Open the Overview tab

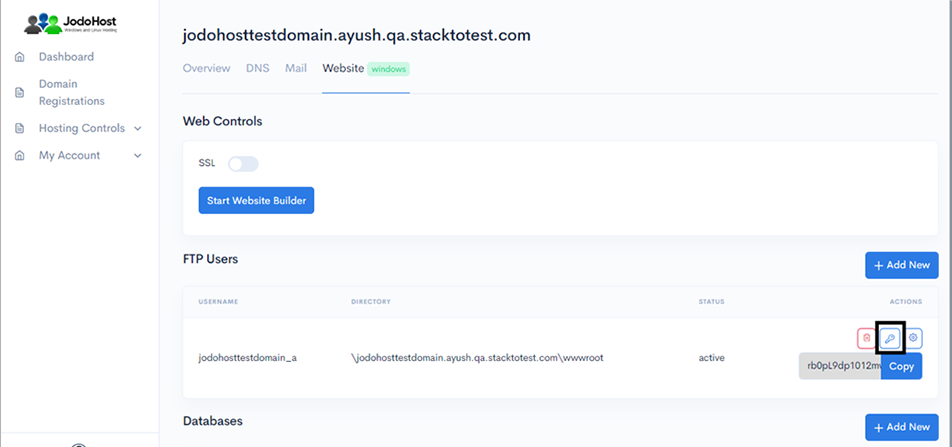(206, 68)
